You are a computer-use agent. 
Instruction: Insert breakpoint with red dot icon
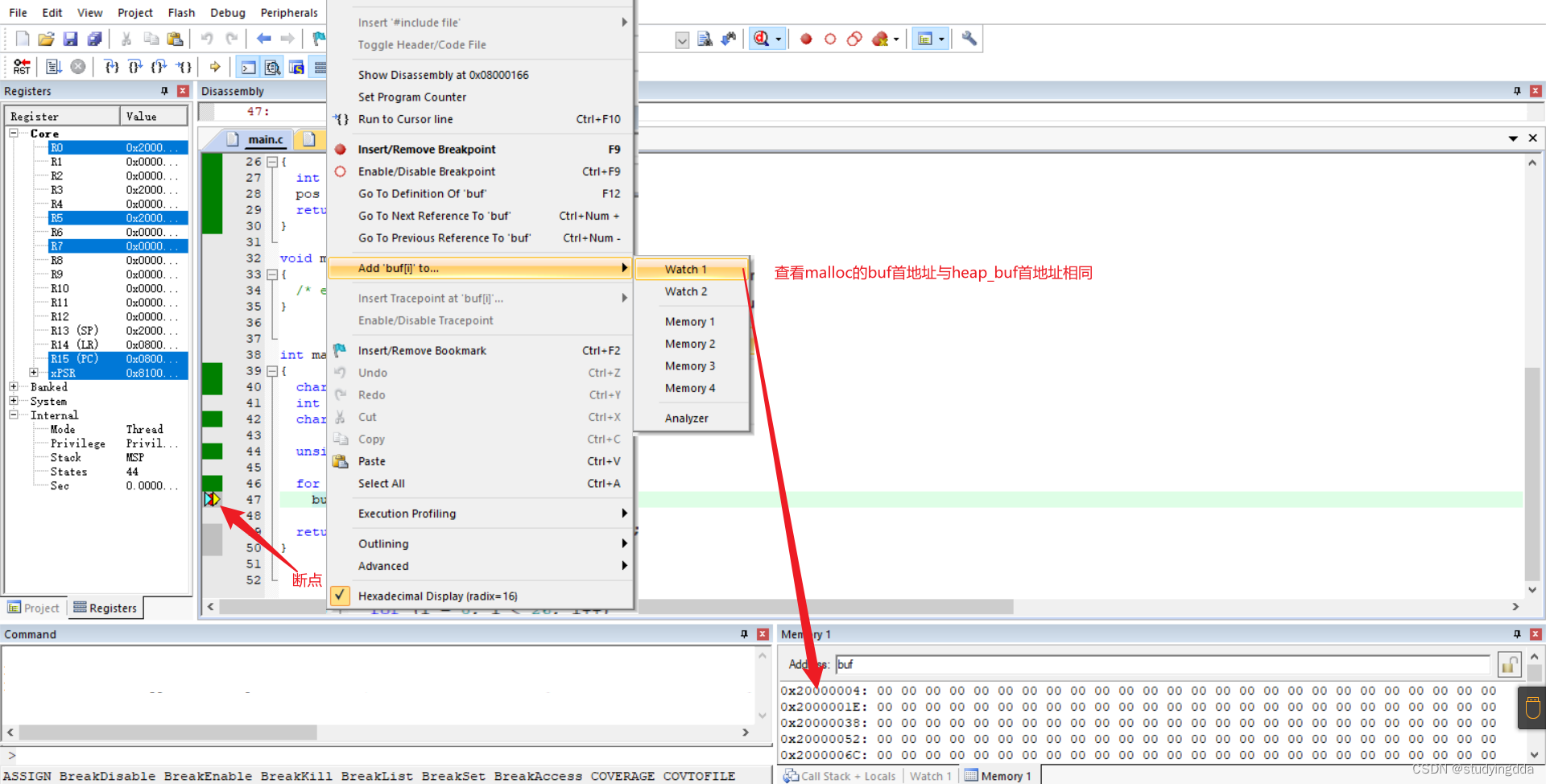pyautogui.click(x=806, y=39)
